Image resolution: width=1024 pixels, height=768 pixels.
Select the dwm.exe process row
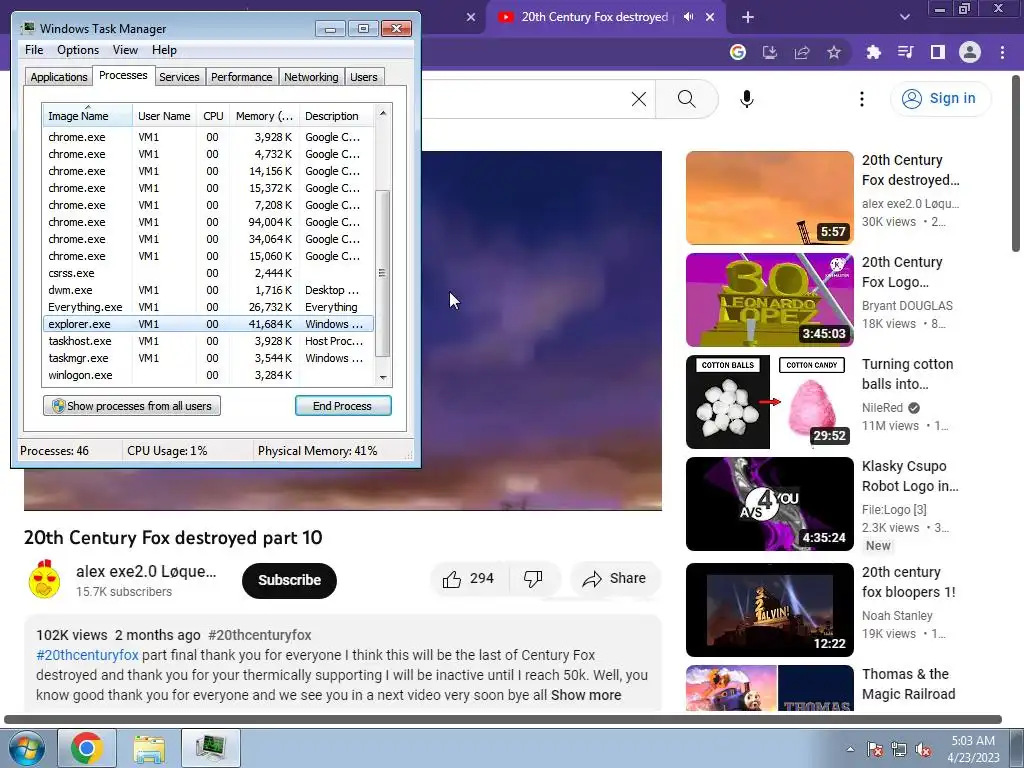[208, 290]
